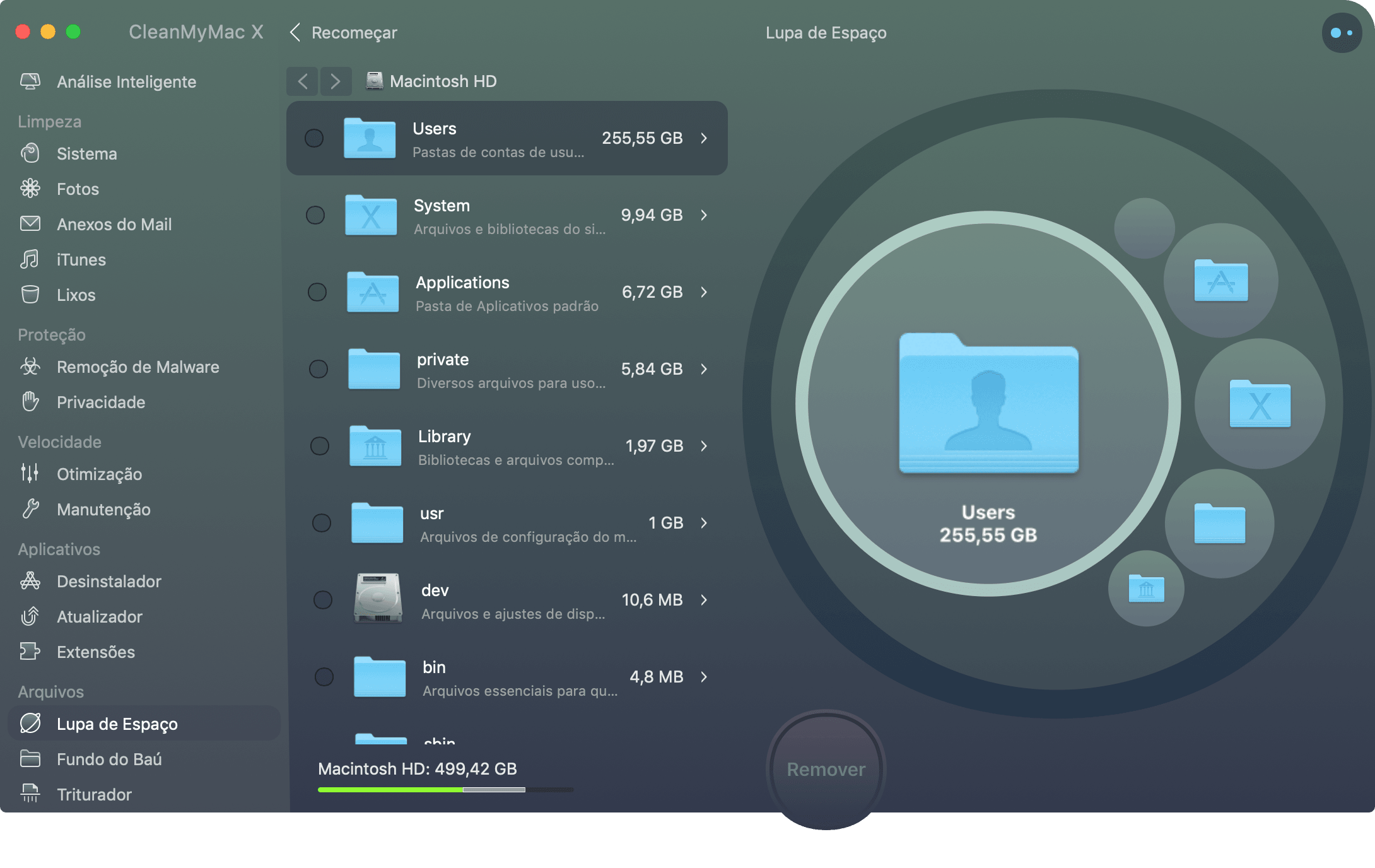Viewport: 1375px width, 868px height.
Task: Click the Macintosh HD: 499,42 GB label
Action: [x=418, y=769]
